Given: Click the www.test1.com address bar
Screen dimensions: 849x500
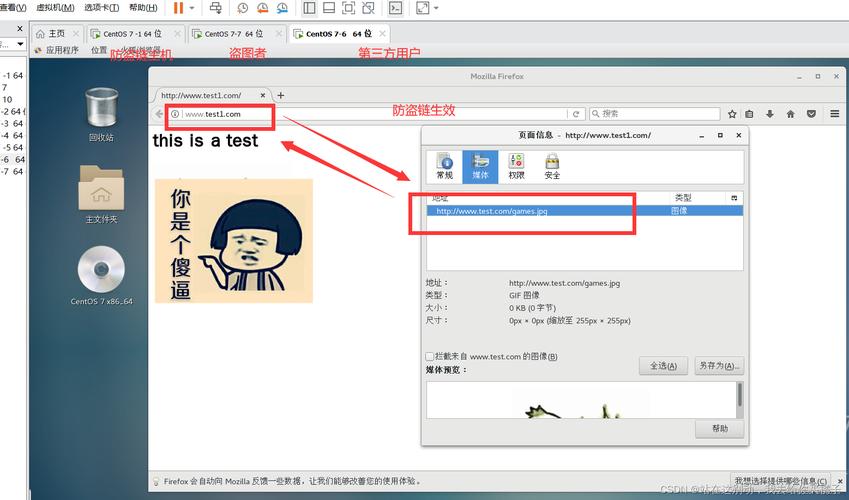Looking at the screenshot, I should point(368,114).
